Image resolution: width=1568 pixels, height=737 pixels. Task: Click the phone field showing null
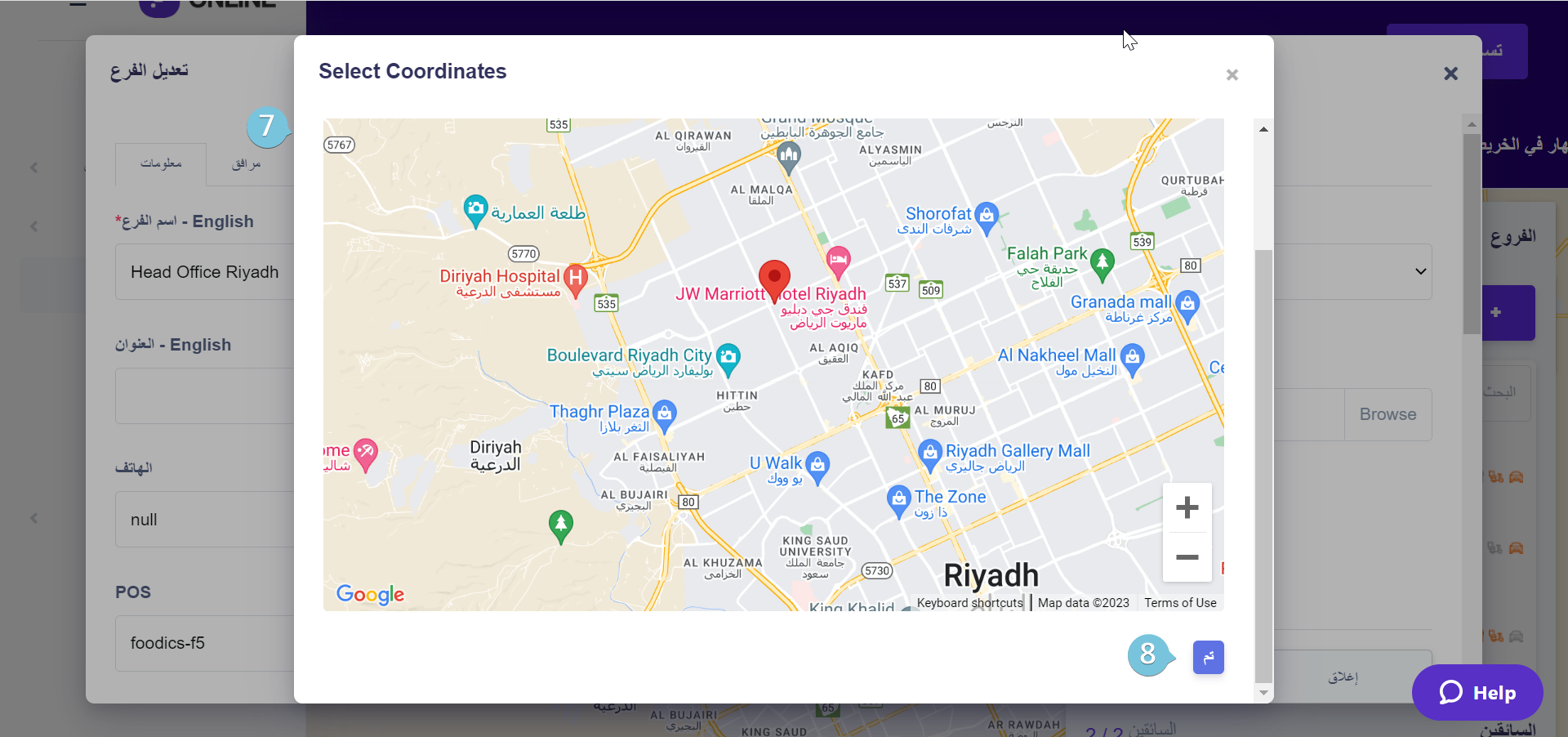(x=205, y=520)
